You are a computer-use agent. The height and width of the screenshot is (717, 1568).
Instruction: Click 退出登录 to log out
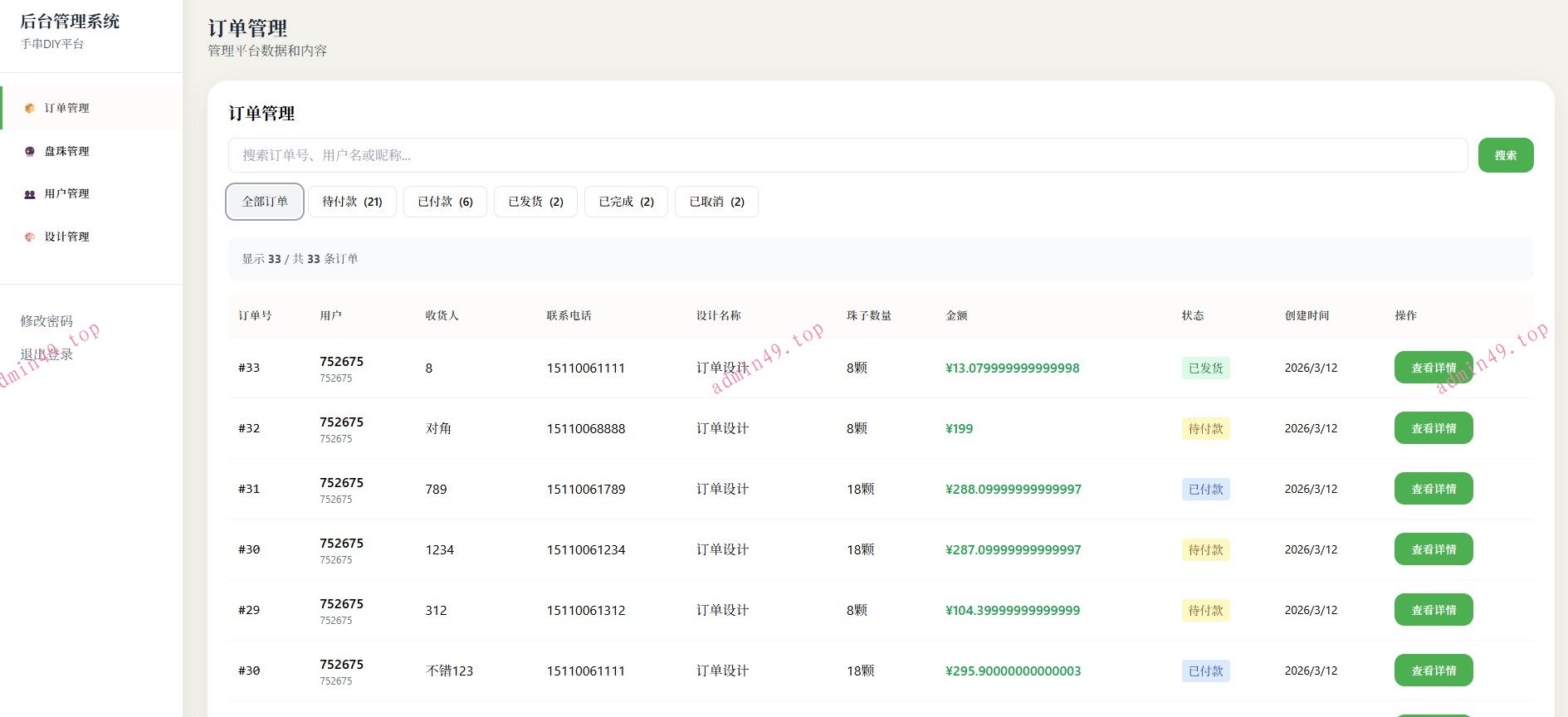pyautogui.click(x=46, y=354)
